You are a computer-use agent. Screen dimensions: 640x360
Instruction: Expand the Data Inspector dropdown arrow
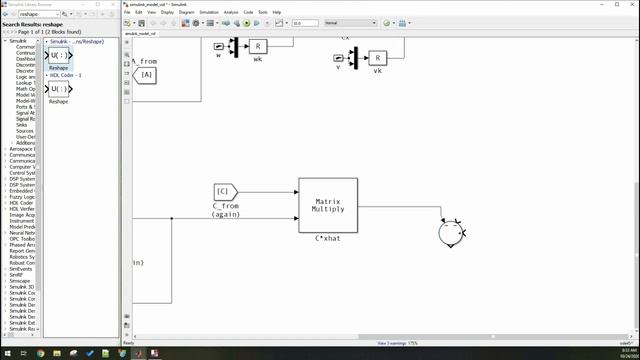(287, 23)
